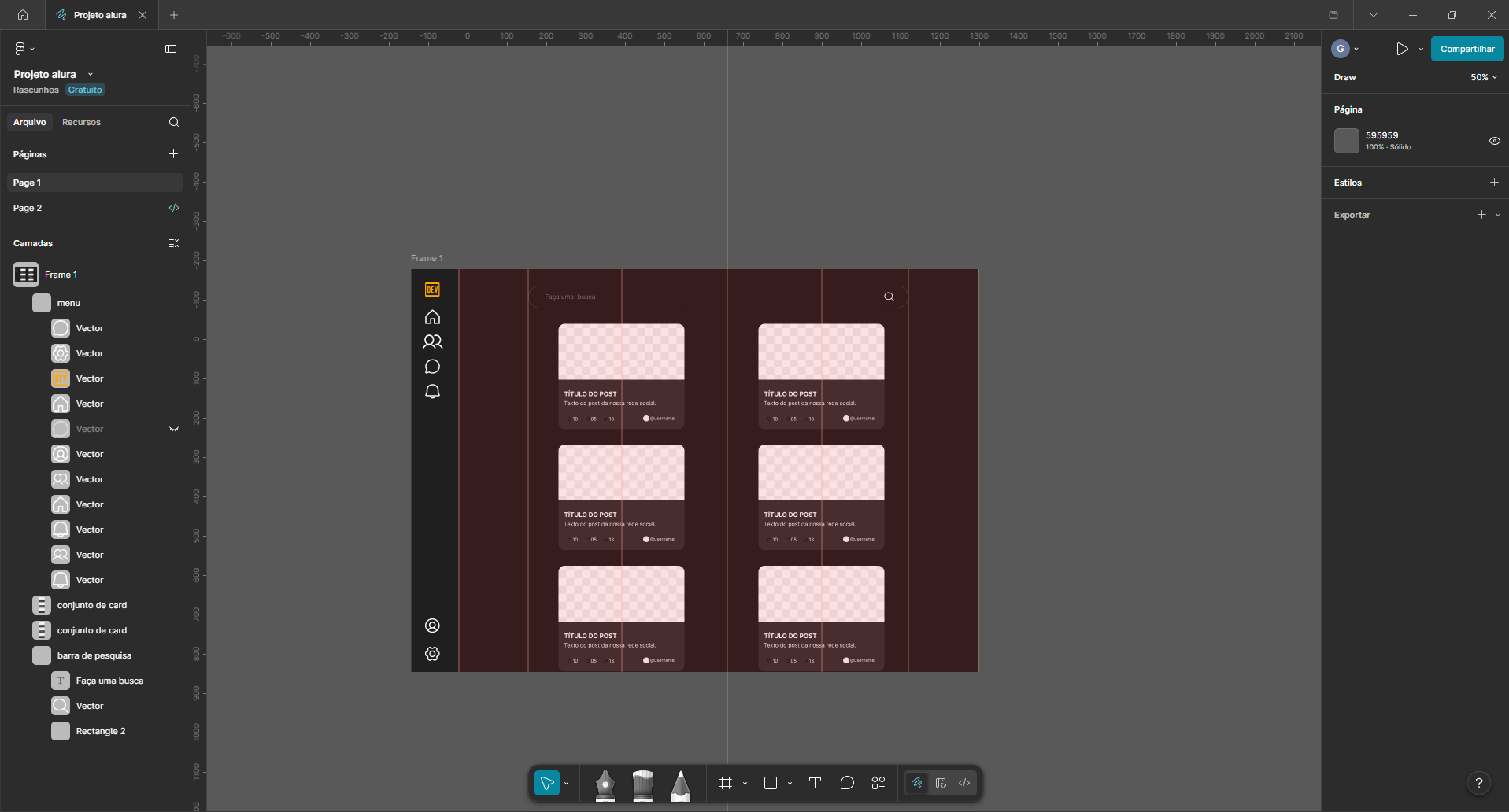Select the Projeto alura window tab
The image size is (1509, 812).
pos(100,15)
